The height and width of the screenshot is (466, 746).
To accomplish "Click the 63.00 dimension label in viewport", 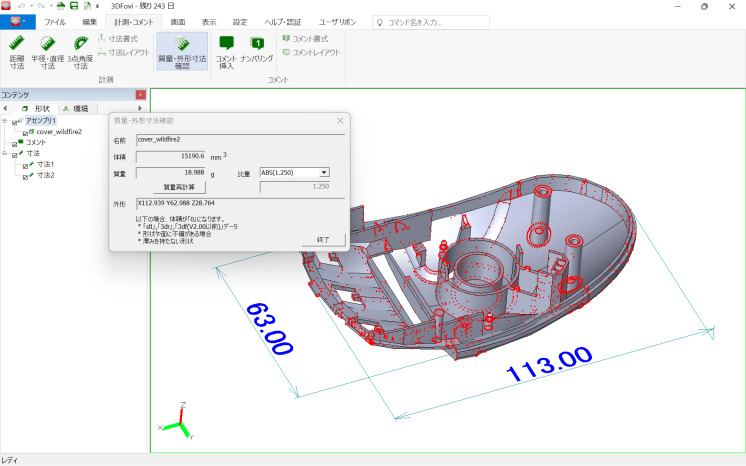I will tap(269, 329).
